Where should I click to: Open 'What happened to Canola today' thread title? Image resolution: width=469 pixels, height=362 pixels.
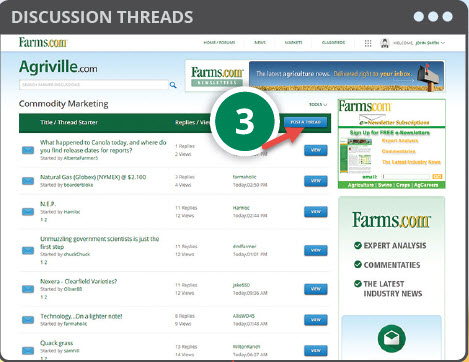pos(103,146)
